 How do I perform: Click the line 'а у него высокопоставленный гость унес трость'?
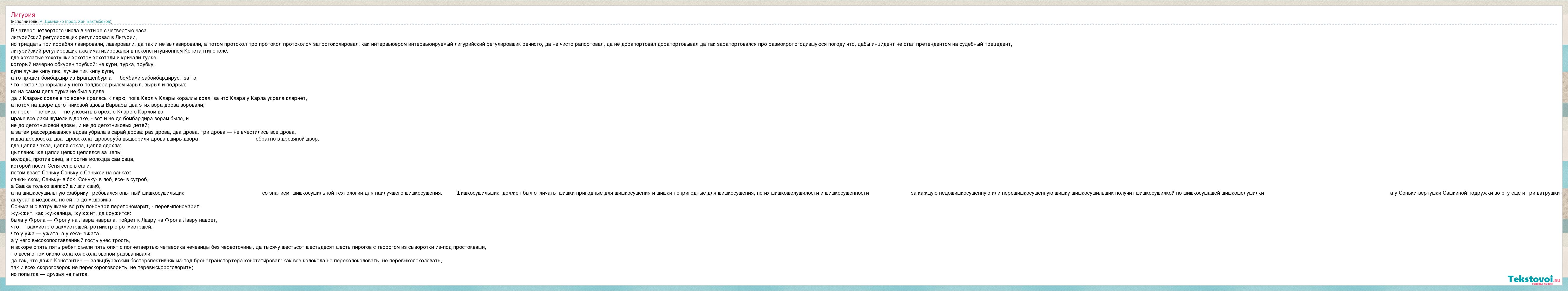click(71, 240)
